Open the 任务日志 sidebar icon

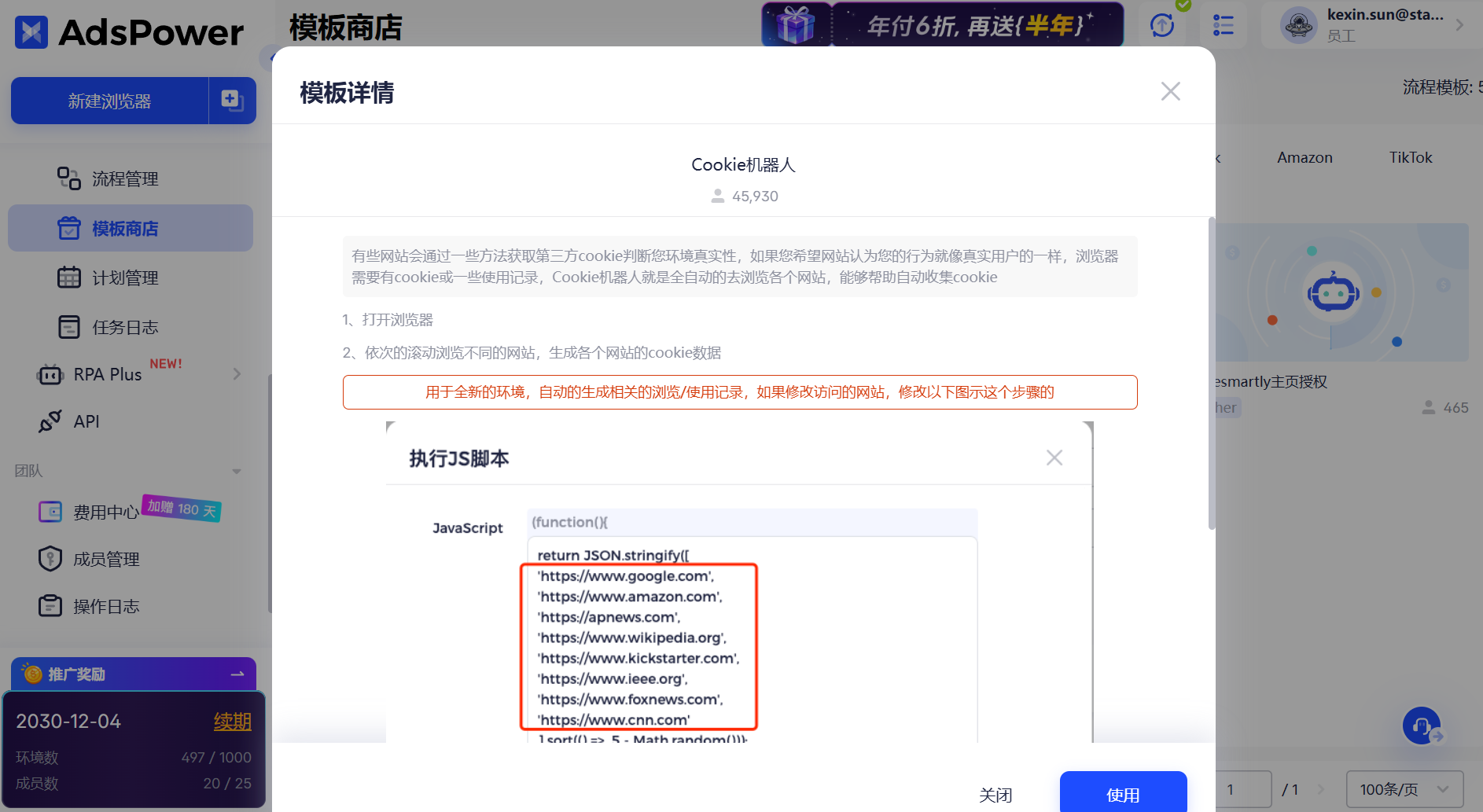coord(69,327)
